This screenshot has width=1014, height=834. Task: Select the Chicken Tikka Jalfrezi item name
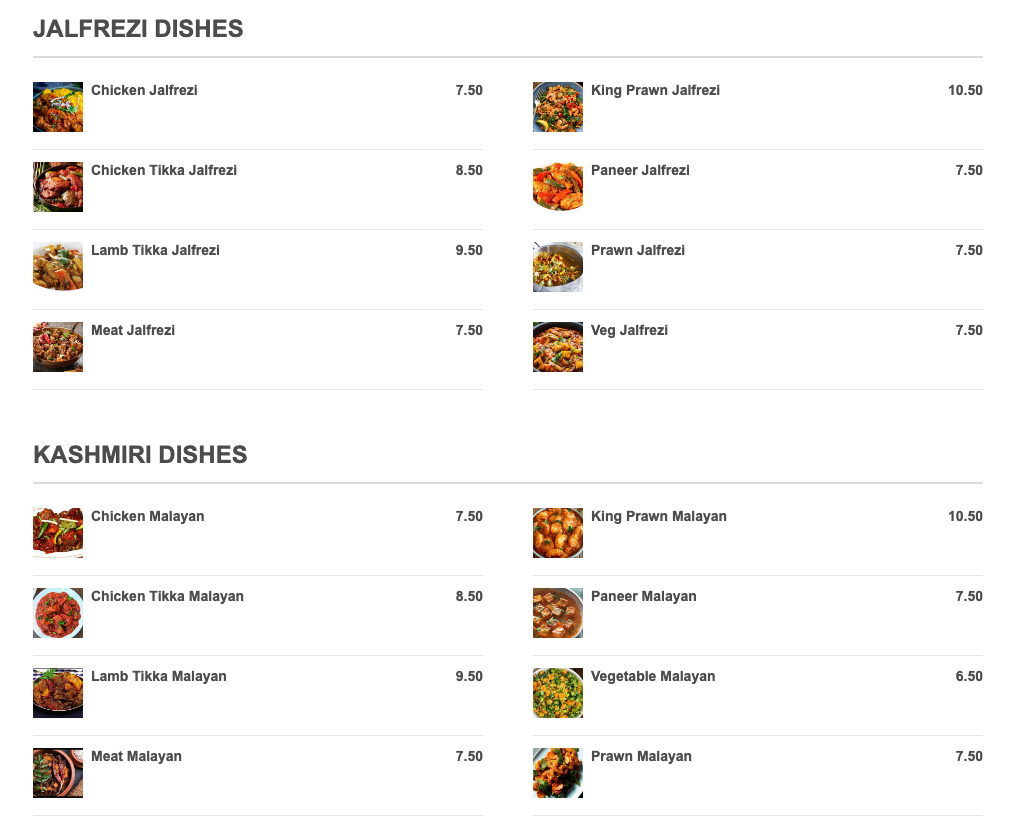coord(164,170)
